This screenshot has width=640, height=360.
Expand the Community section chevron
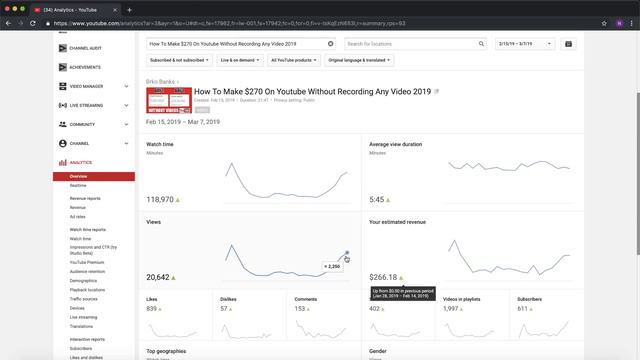[x=126, y=124]
